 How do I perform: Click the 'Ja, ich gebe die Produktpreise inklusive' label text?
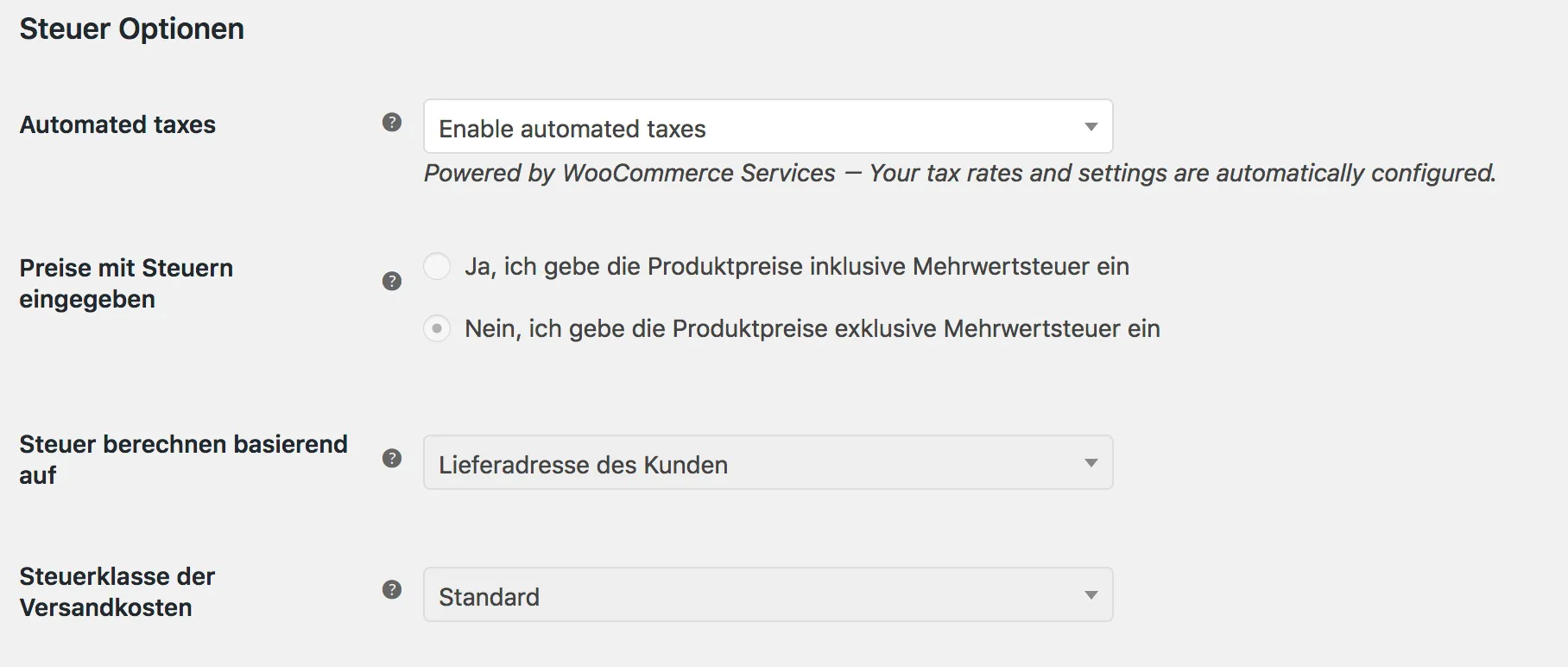point(797,266)
